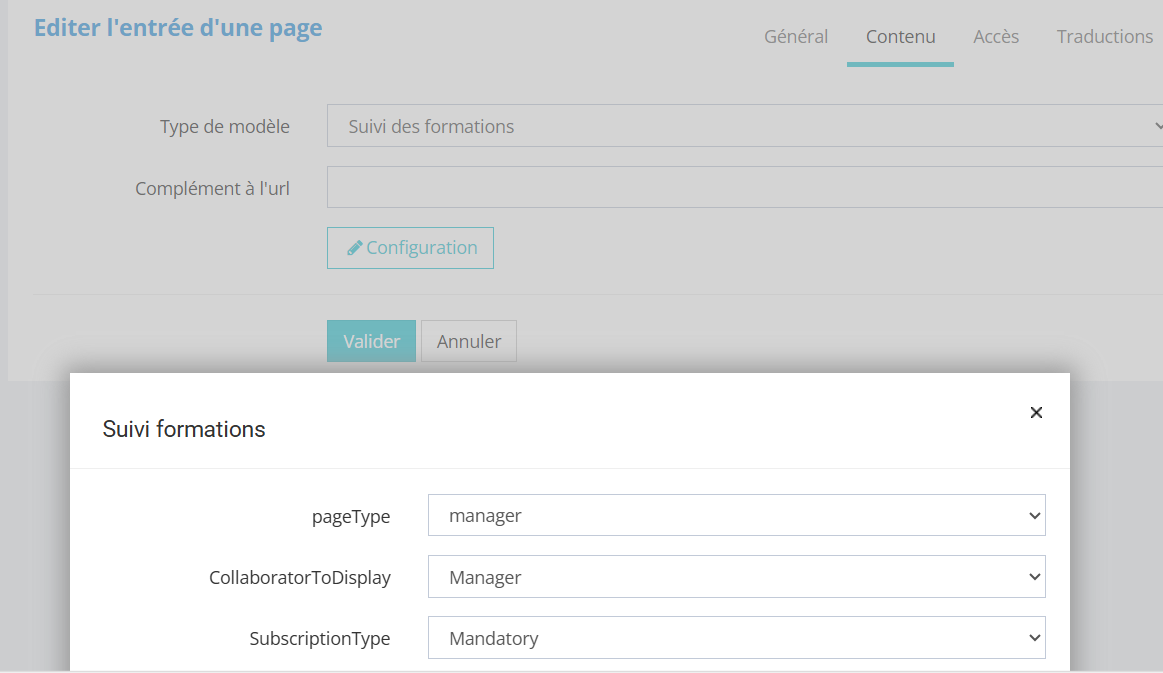Screen dimensions: 1163x673
Task: Click the pencil icon beside Configuration
Action: point(354,248)
